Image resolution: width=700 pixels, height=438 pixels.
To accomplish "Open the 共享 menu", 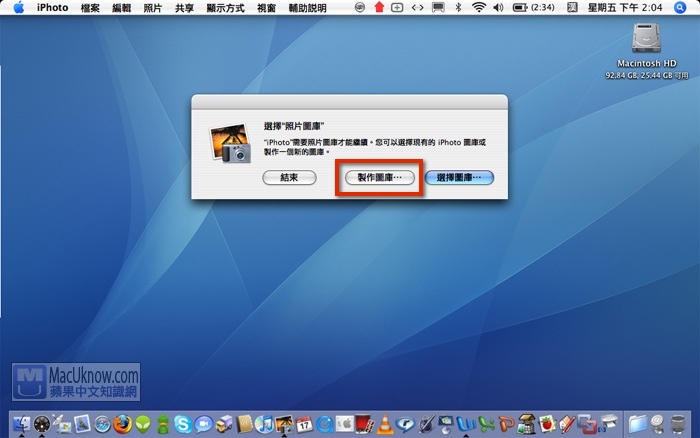I will pos(184,8).
